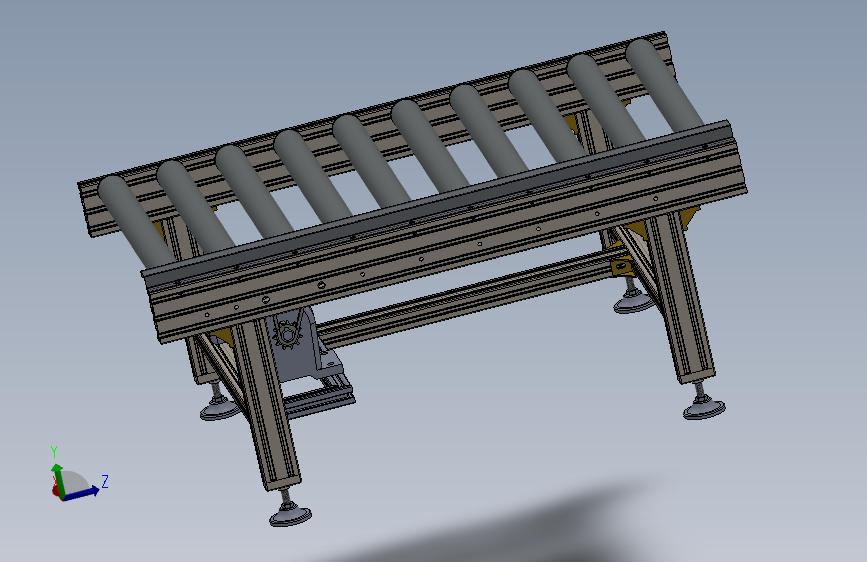Select the lower cross beam between the legs

tap(470, 299)
